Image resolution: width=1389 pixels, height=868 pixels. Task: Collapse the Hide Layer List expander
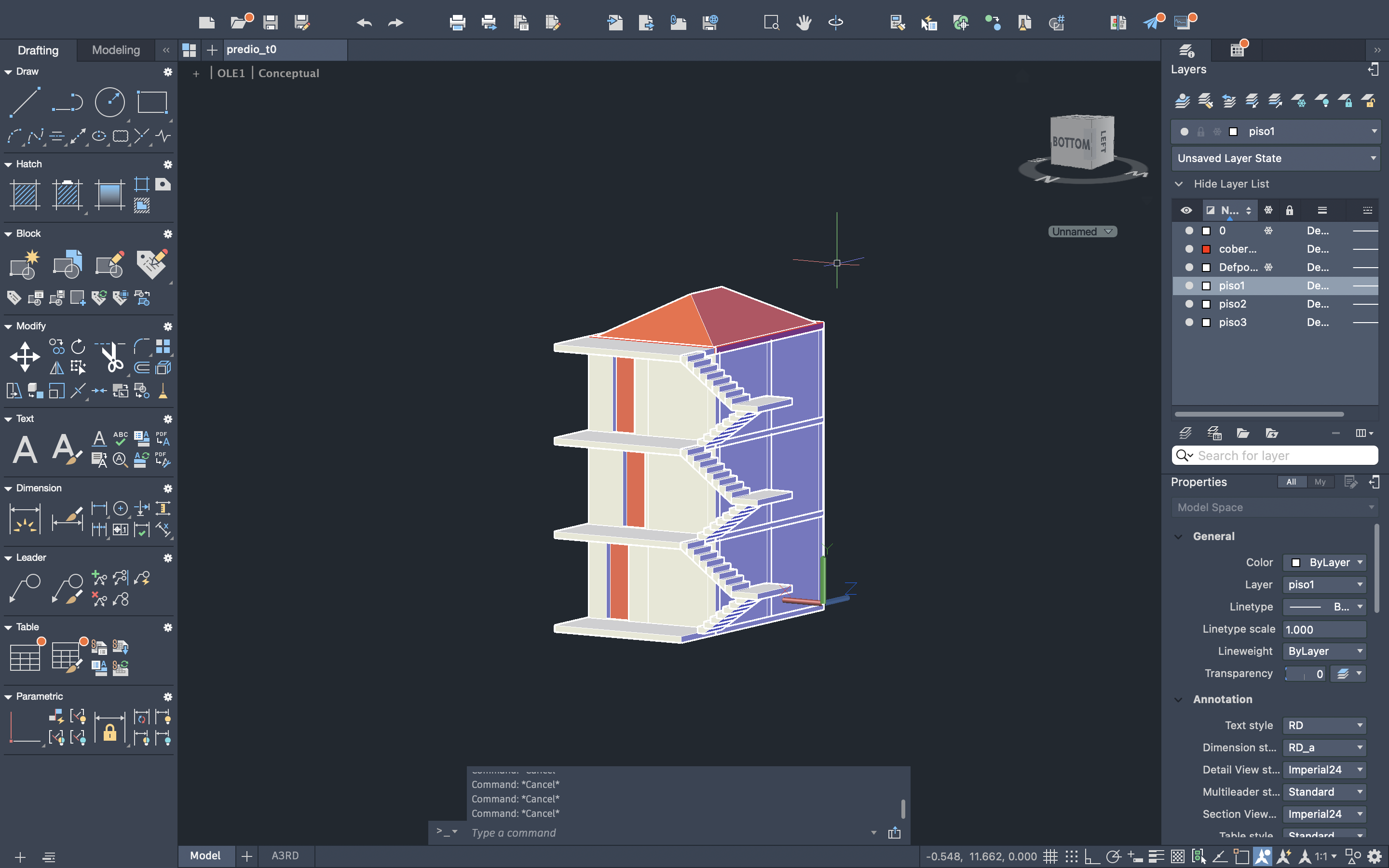click(1178, 184)
